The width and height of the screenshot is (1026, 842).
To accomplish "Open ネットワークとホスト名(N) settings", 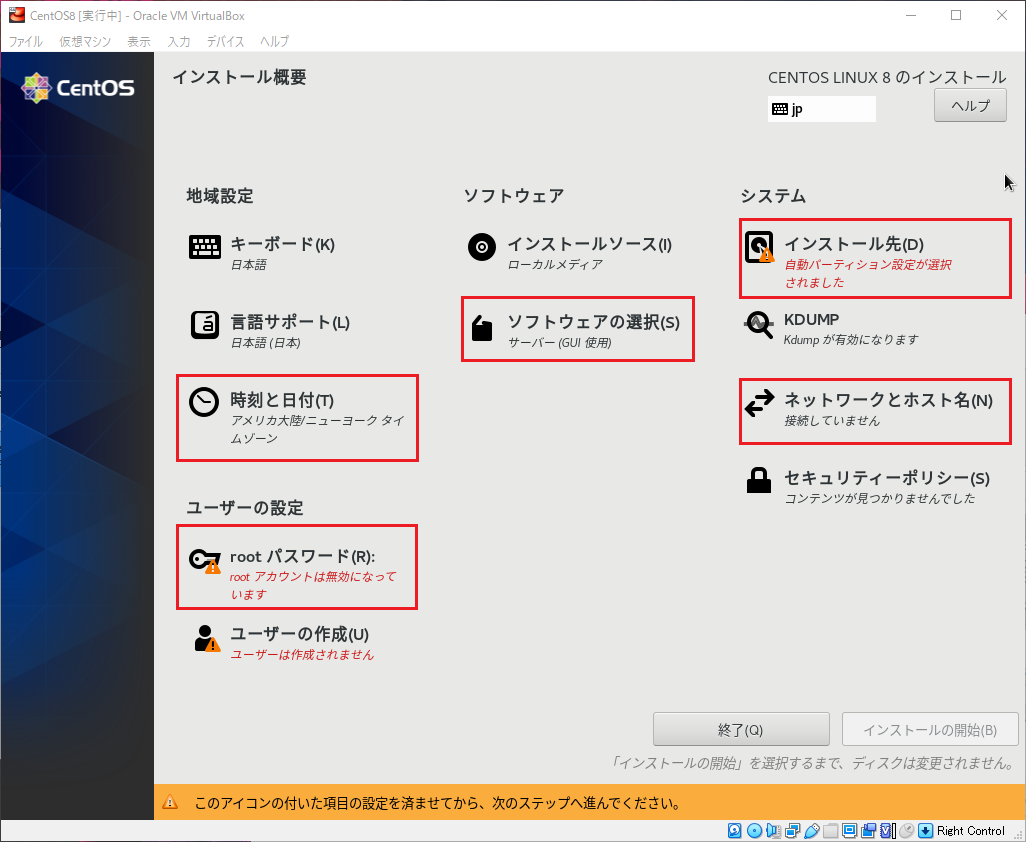I will [x=876, y=411].
